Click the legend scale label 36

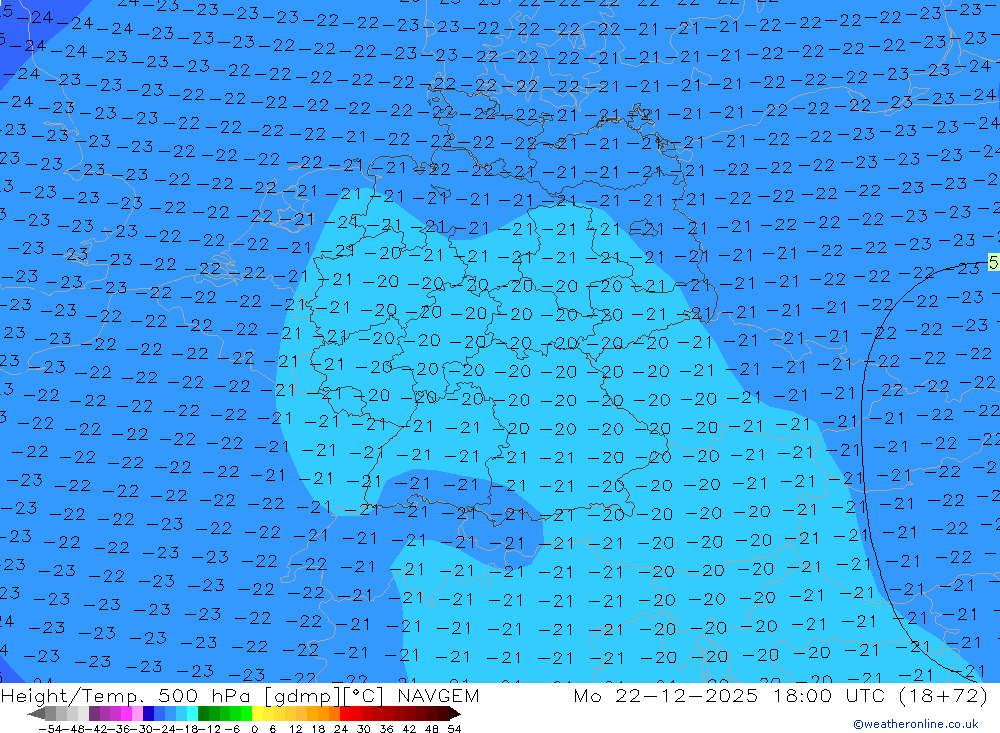point(386,729)
